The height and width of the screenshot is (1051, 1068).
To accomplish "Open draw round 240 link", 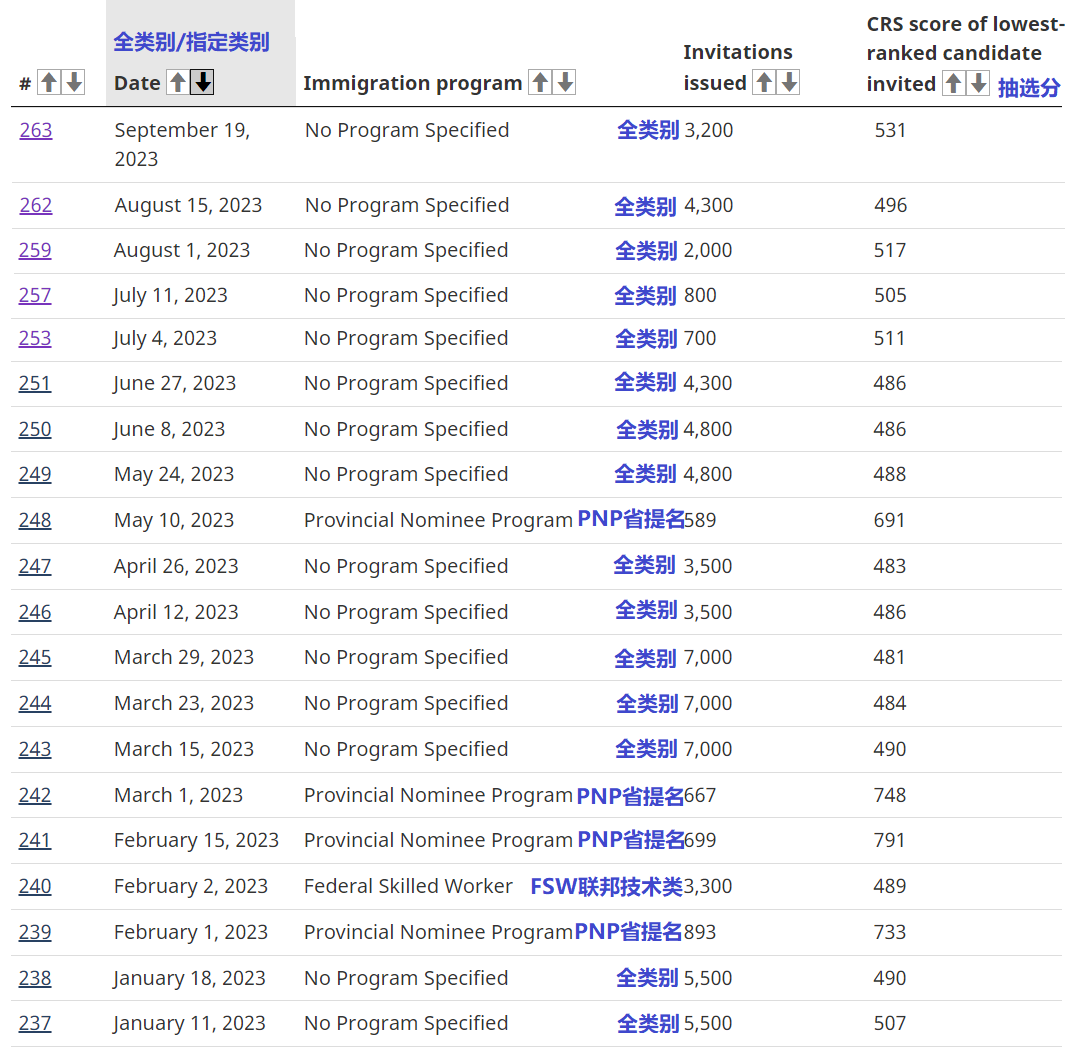I will click(x=35, y=886).
